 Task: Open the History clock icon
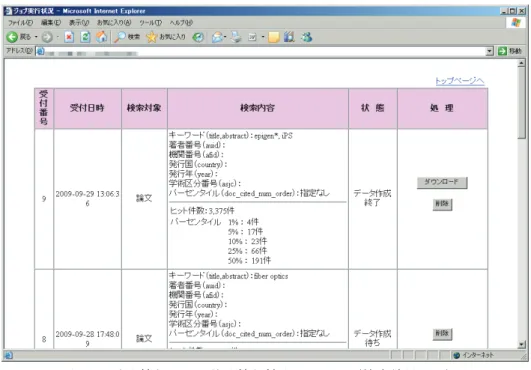pyautogui.click(x=198, y=37)
